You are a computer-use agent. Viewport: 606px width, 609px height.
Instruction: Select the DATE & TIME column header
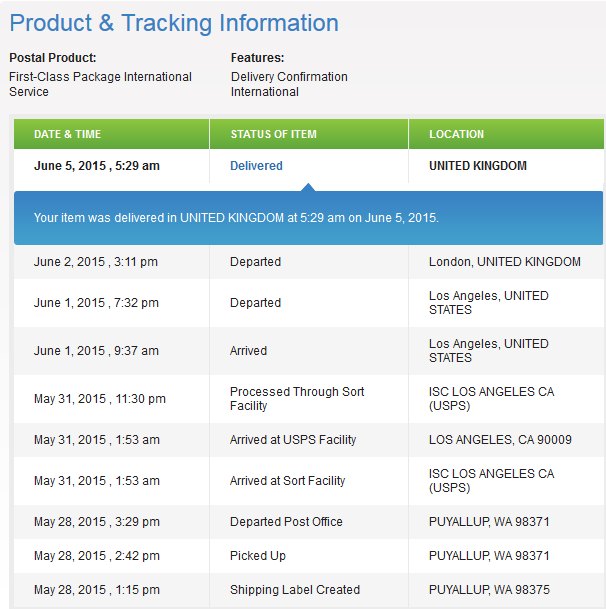pyautogui.click(x=111, y=134)
